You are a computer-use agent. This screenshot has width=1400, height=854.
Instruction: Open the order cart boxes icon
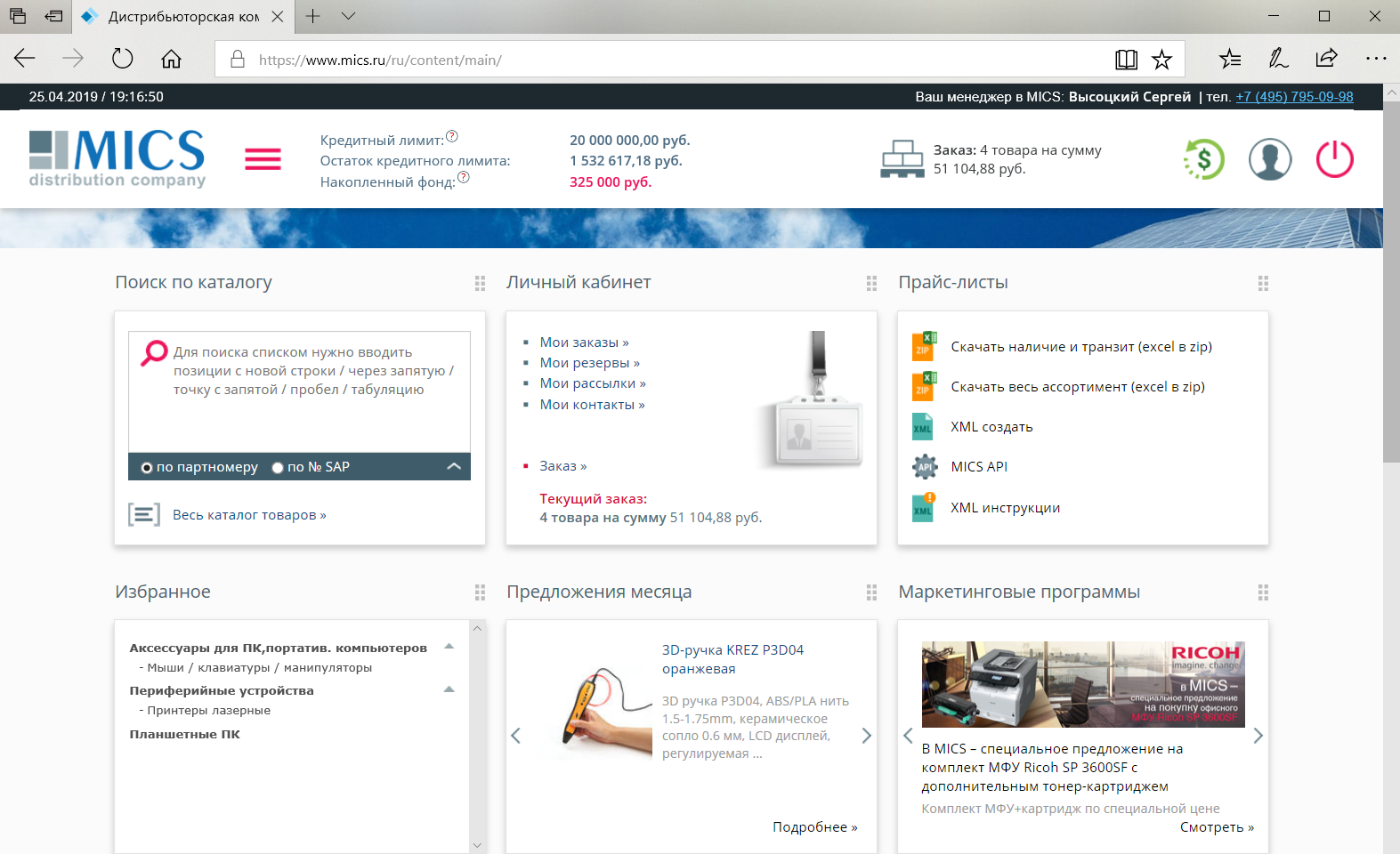point(902,160)
